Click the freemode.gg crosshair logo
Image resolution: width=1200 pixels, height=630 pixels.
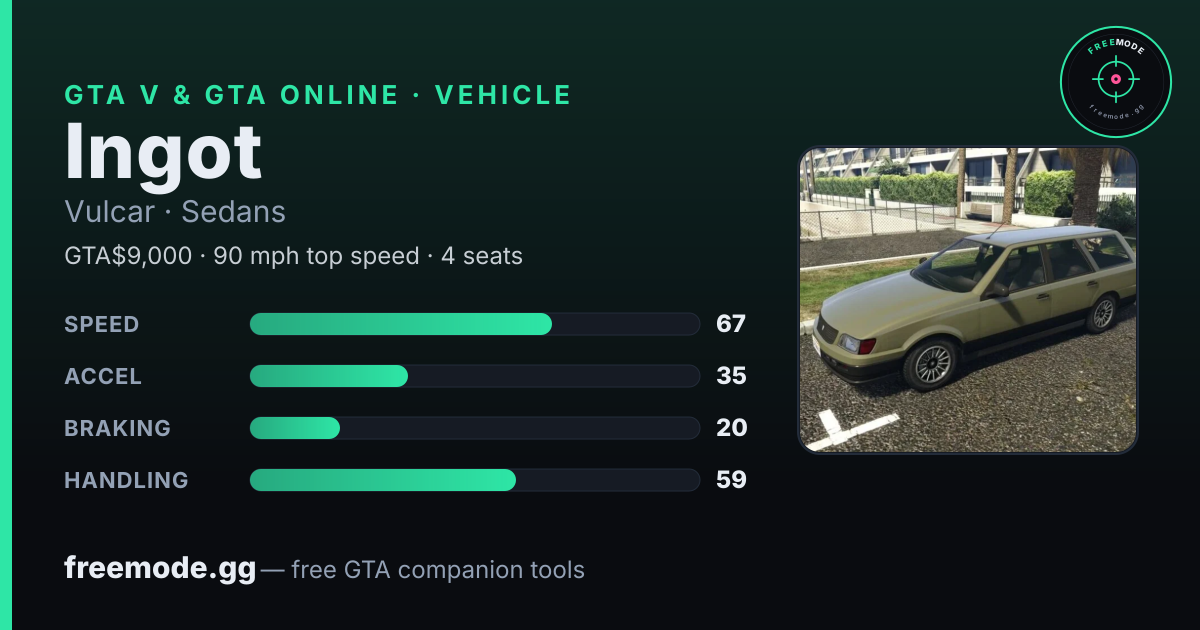pos(1115,82)
